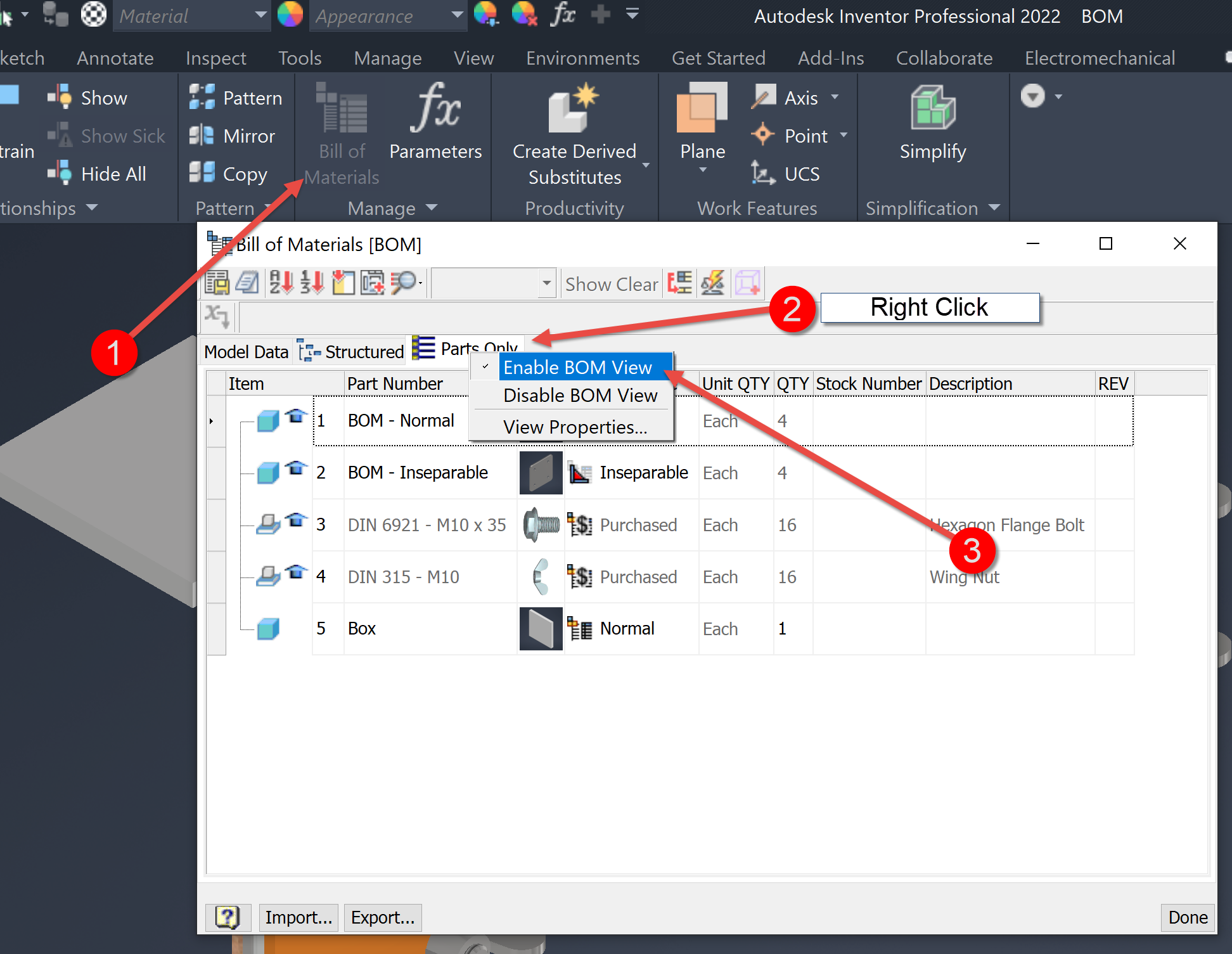Image resolution: width=1232 pixels, height=954 pixels.
Task: Select the Simplify tool
Action: coord(932,124)
